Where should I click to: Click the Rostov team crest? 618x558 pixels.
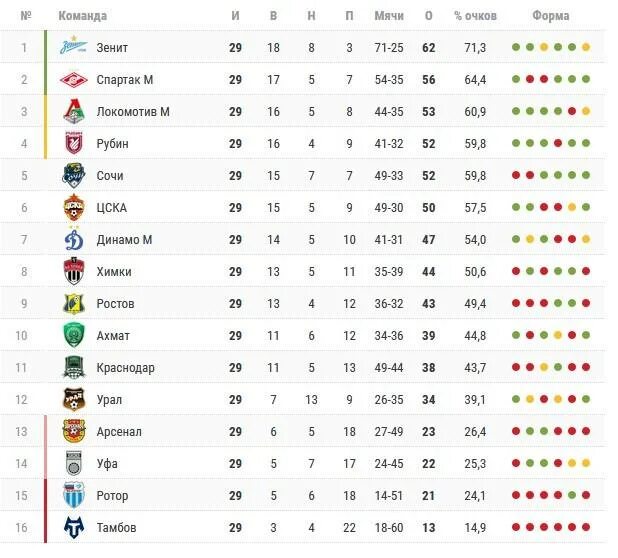pyautogui.click(x=74, y=303)
